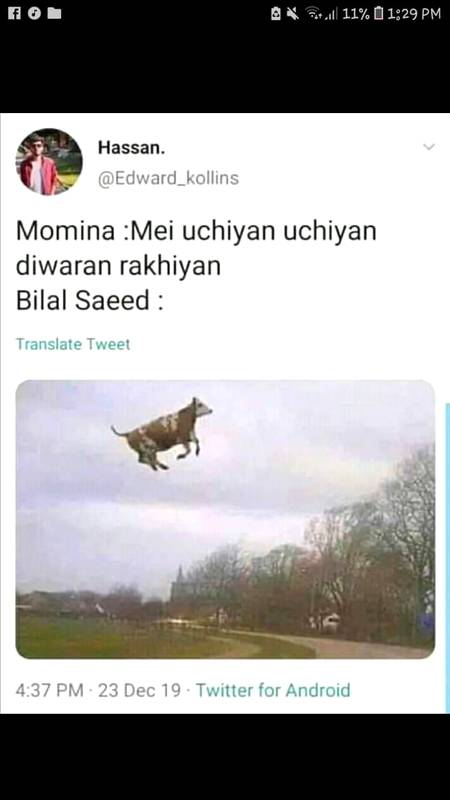
Task: Tap the folder notification icon in status bar
Action: 55,14
